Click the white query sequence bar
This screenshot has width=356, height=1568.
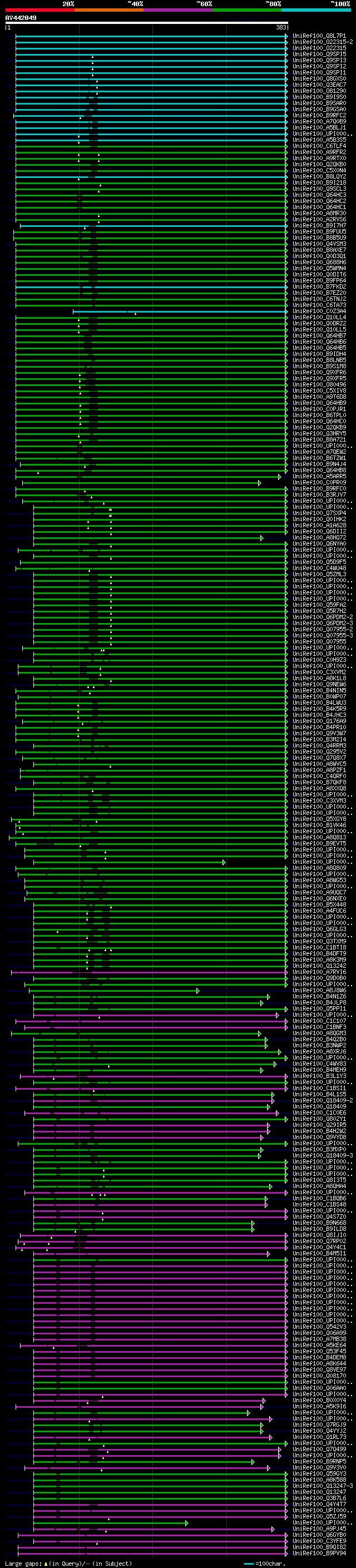pos(147,23)
